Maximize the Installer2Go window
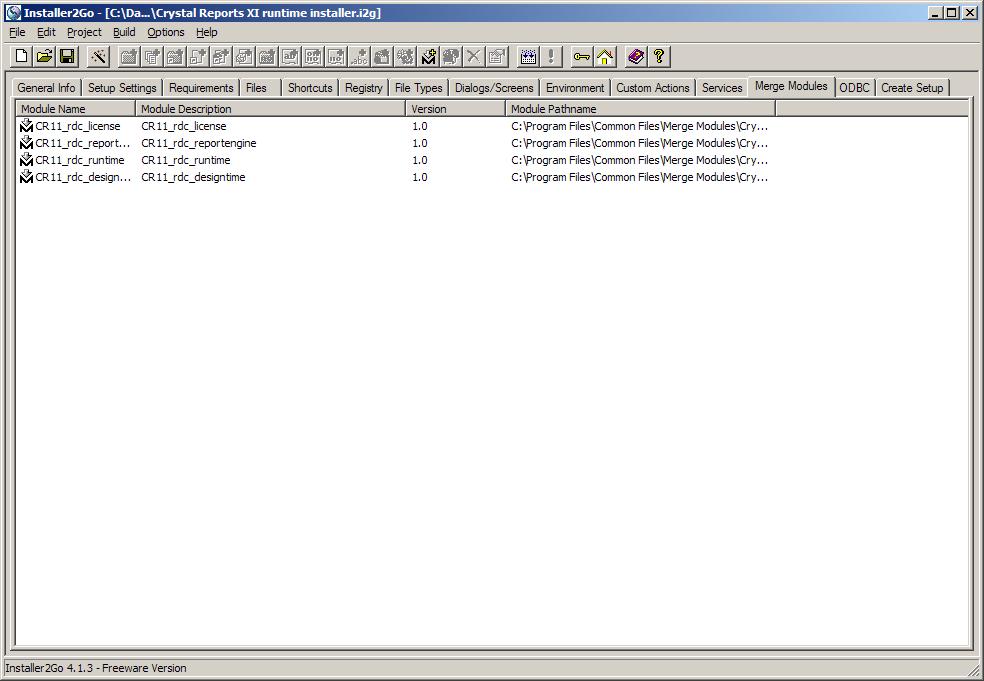This screenshot has height=681, width=984. coord(952,13)
